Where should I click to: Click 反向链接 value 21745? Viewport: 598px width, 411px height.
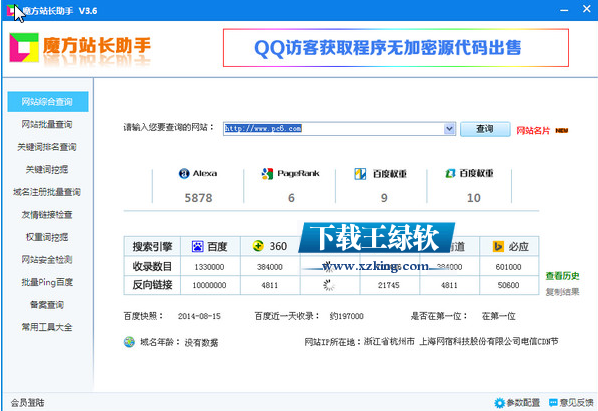[389, 285]
